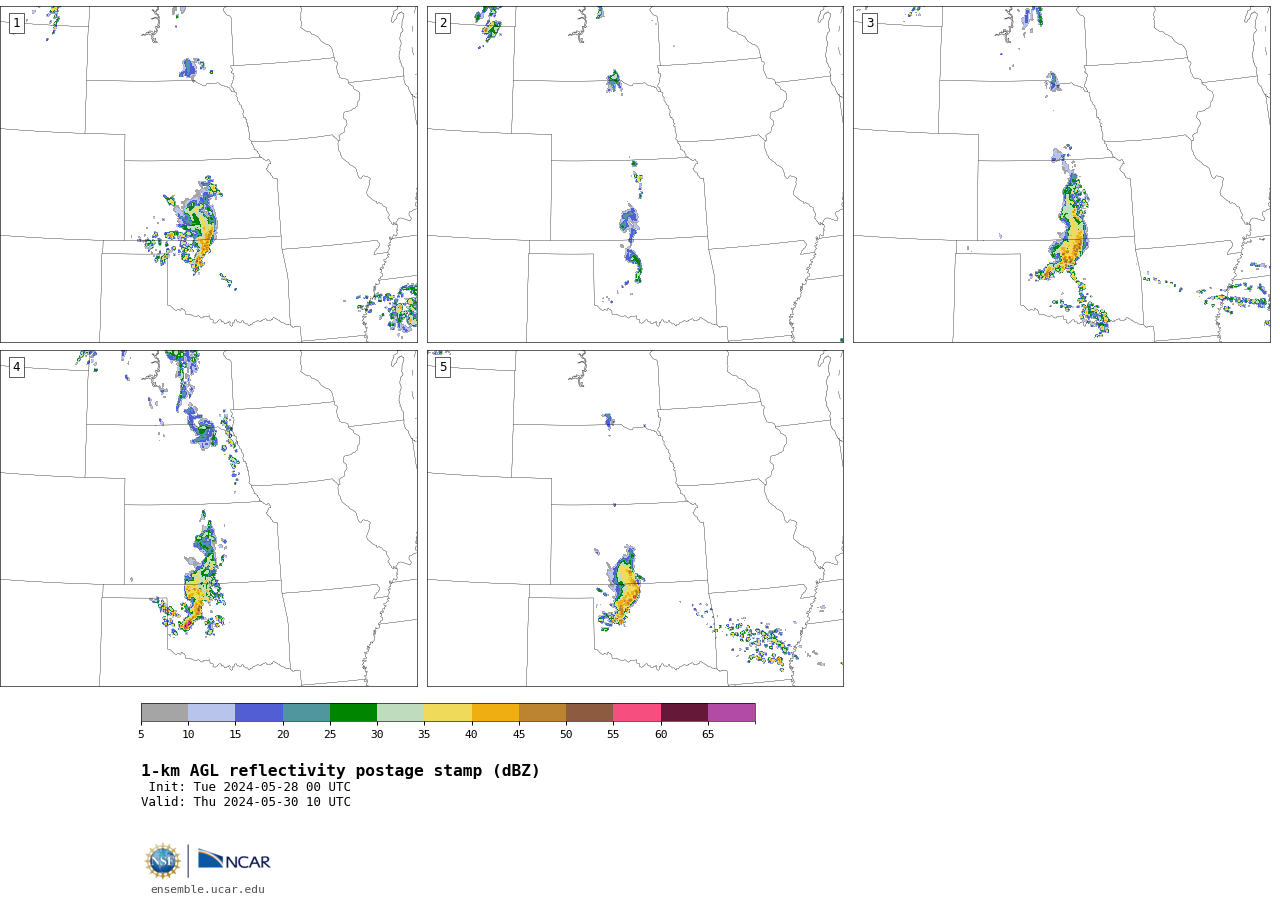Screen dimensions: 1280x901
Task: Click the colorbar tick label 35
Action: 424,735
